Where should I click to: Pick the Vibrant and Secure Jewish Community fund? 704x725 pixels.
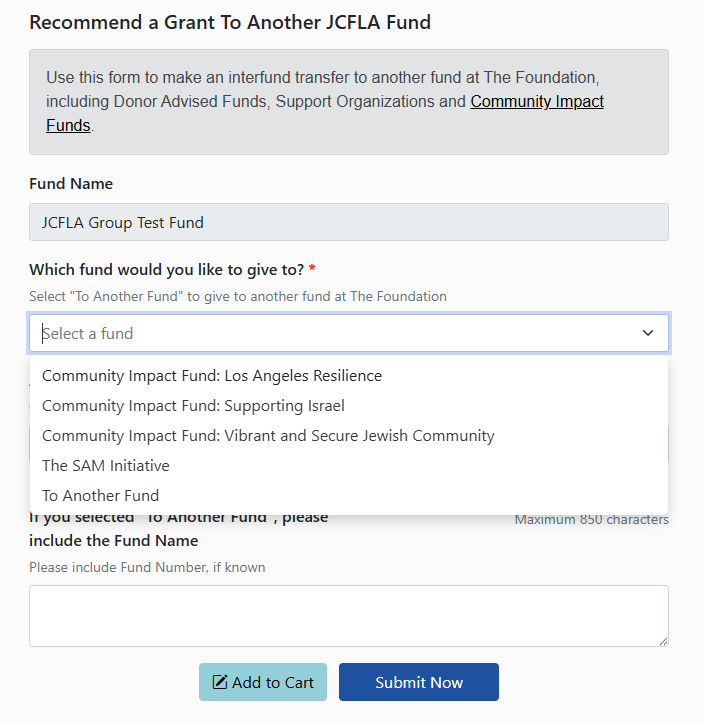pos(349,436)
